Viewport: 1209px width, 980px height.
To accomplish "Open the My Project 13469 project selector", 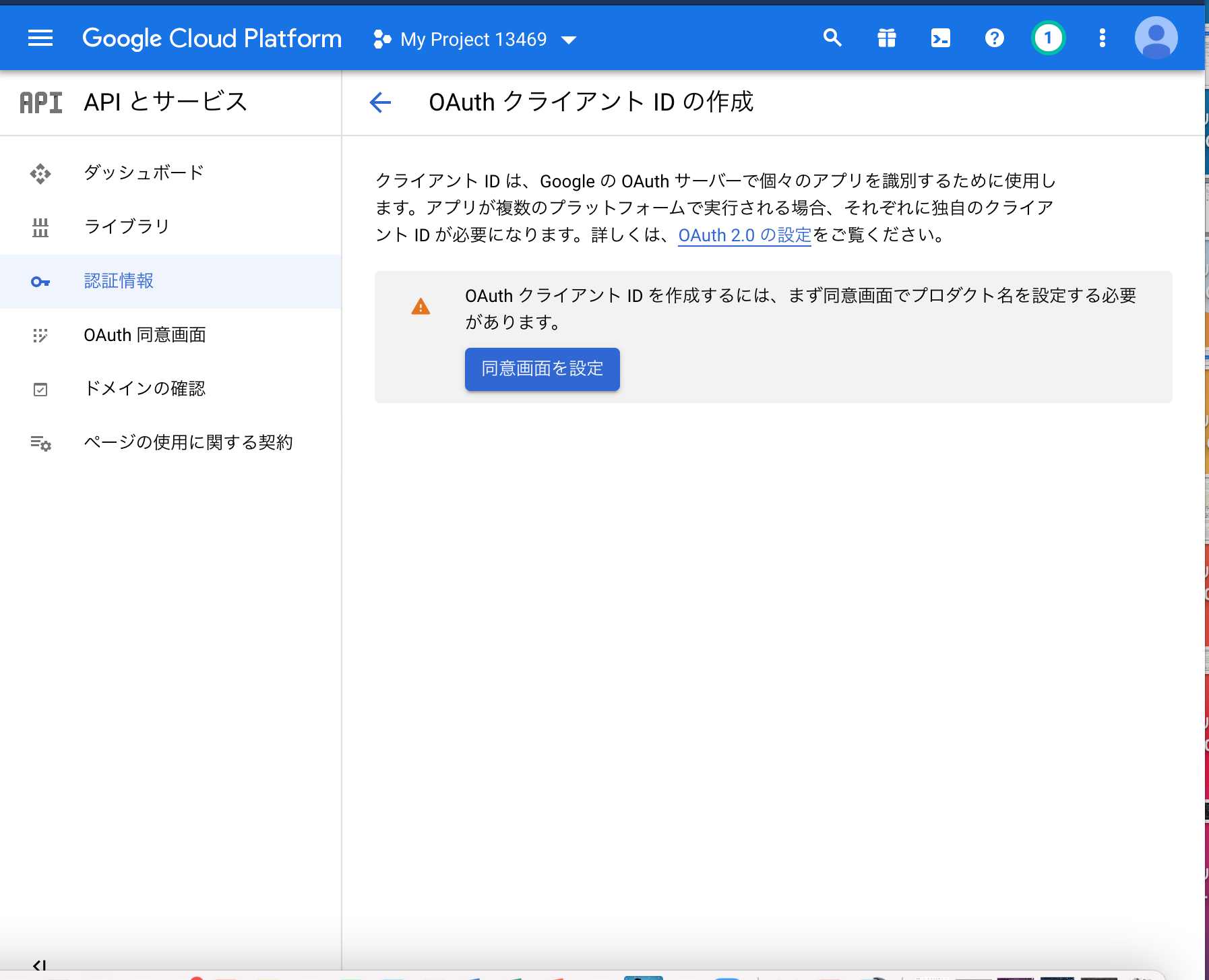I will point(474,39).
